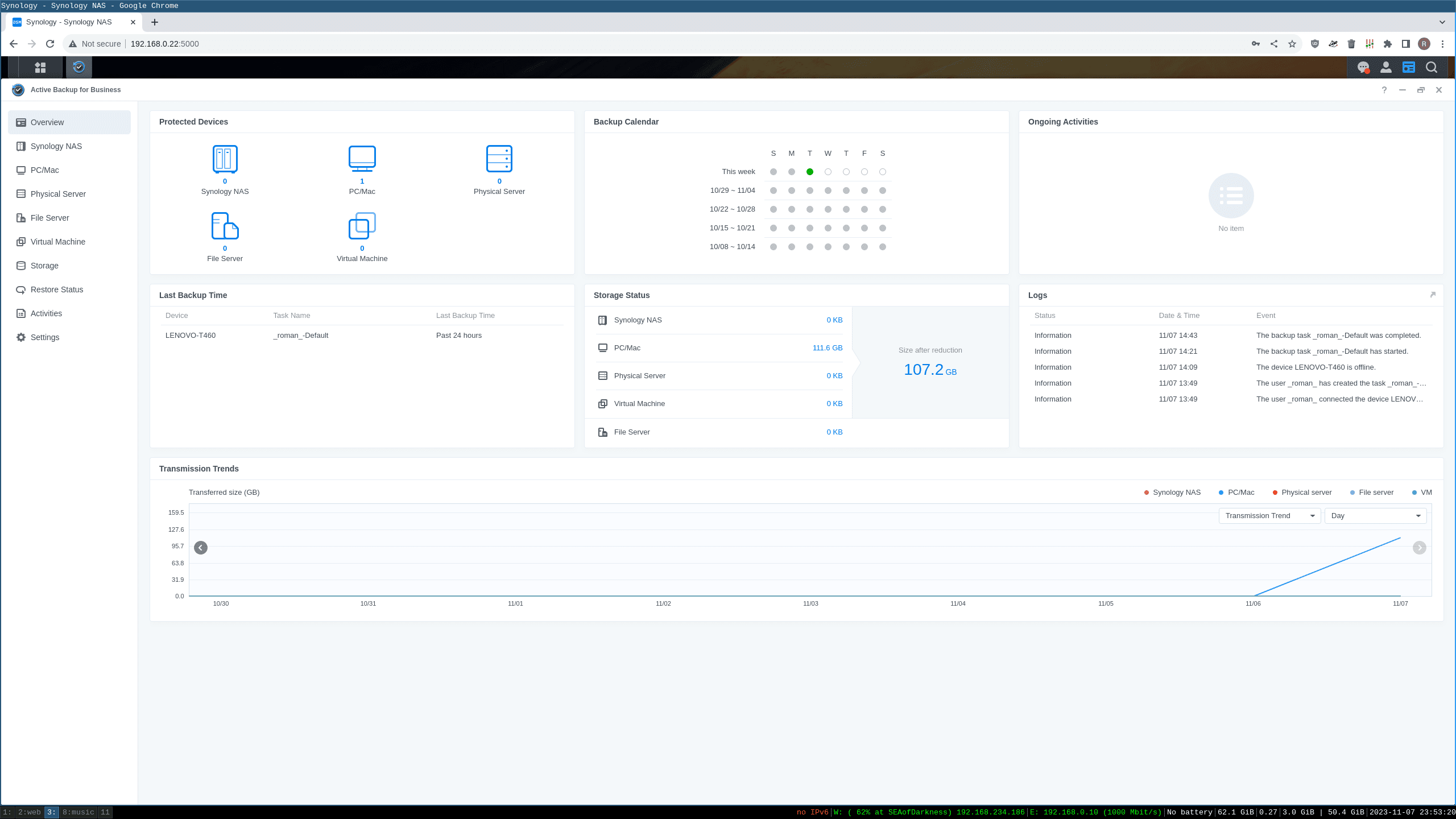Click PC/Mac storage size 111.6 GB
1456x819 pixels.
[828, 348]
